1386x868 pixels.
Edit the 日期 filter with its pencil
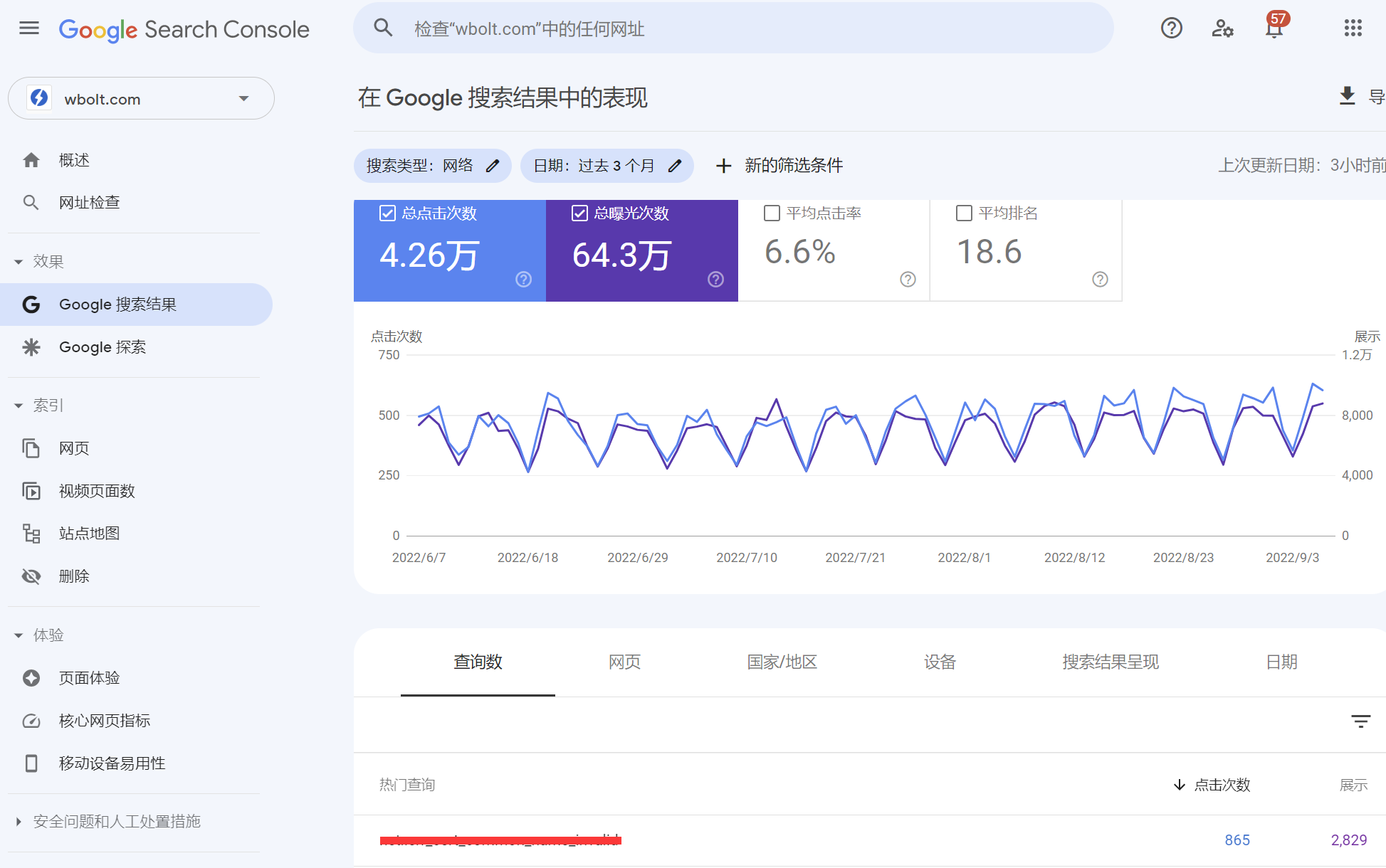point(674,165)
